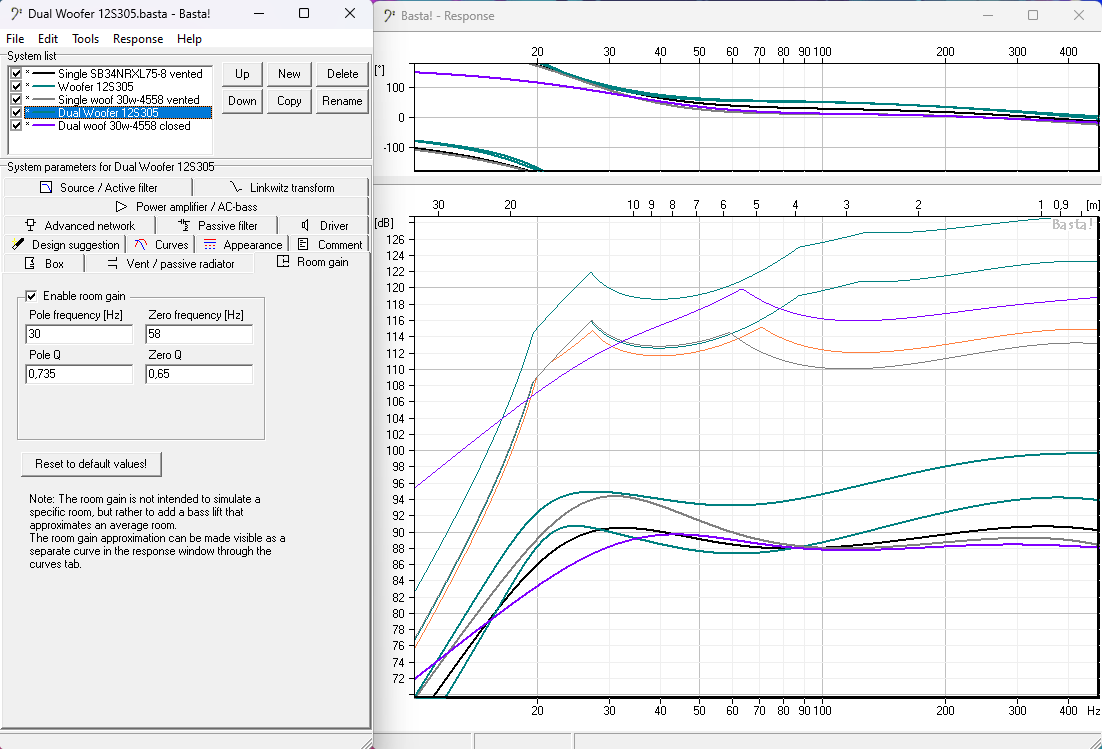Image resolution: width=1102 pixels, height=749 pixels.
Task: Click the teal line swatch for Woofer 12S305
Action: pos(42,87)
